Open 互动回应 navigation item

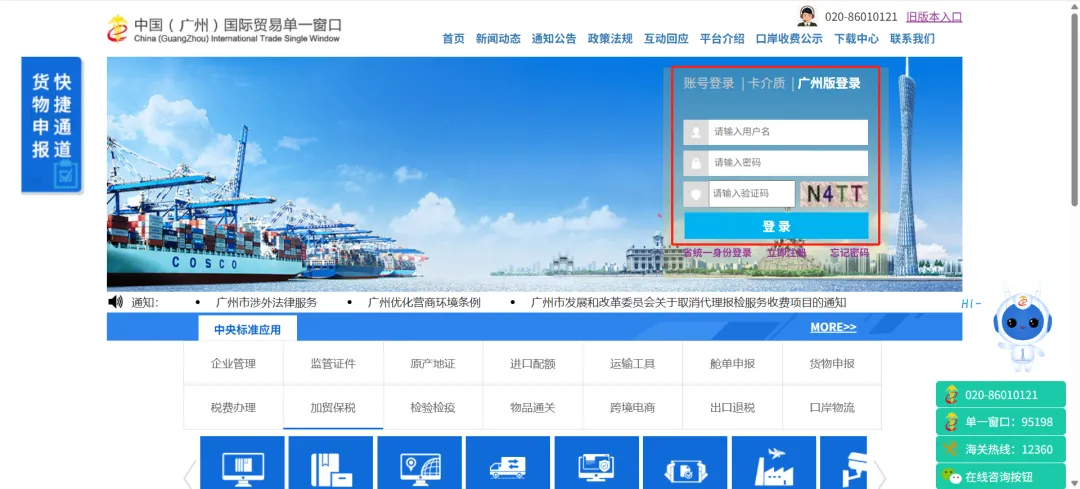coord(666,39)
